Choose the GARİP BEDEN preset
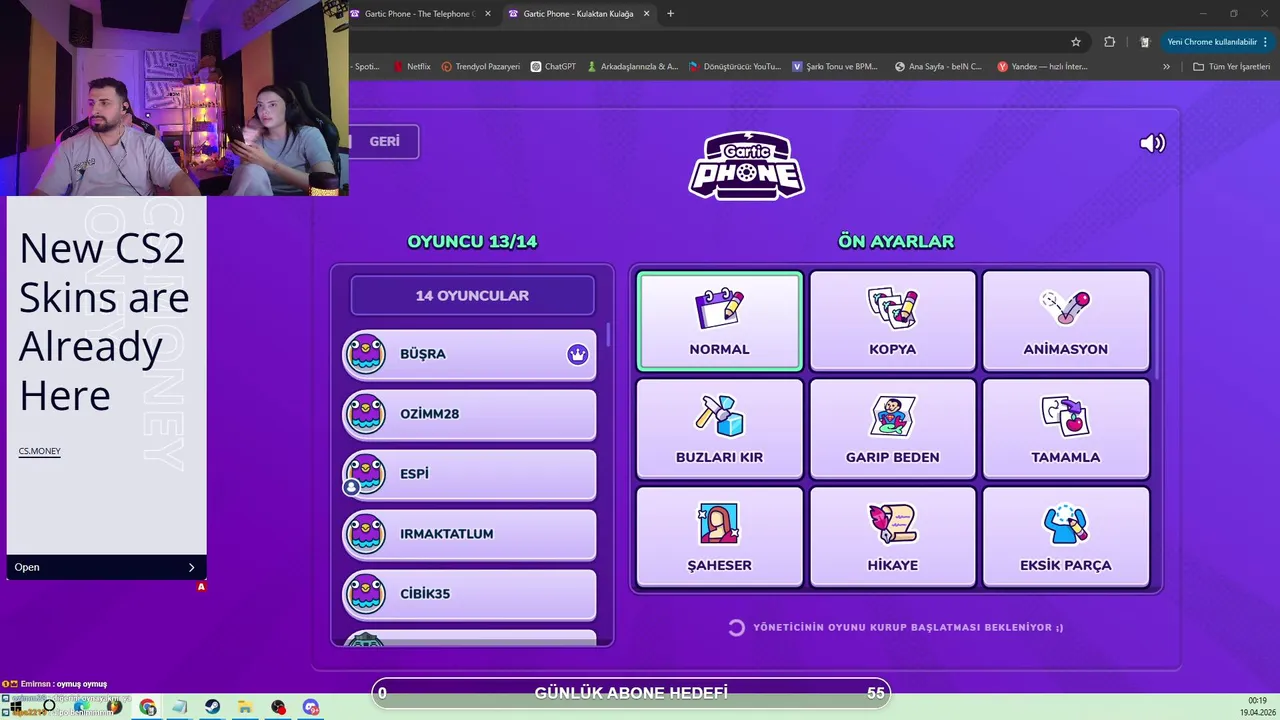 [892, 429]
